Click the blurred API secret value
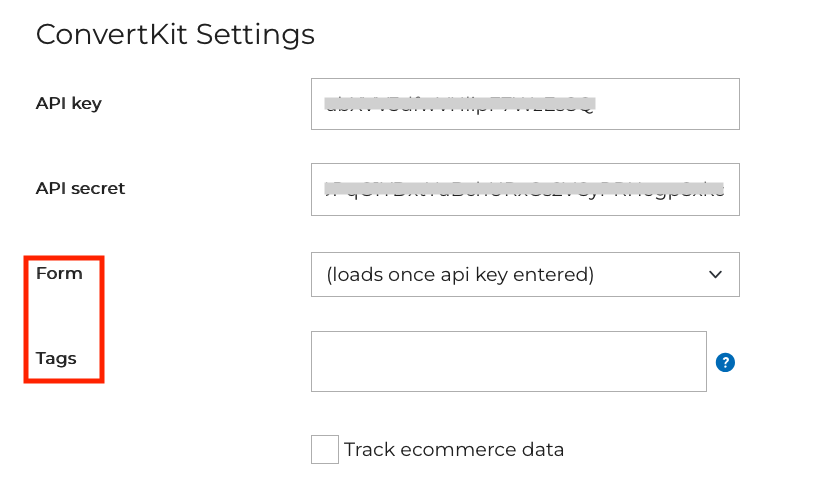The width and height of the screenshot is (828, 497). point(524,189)
